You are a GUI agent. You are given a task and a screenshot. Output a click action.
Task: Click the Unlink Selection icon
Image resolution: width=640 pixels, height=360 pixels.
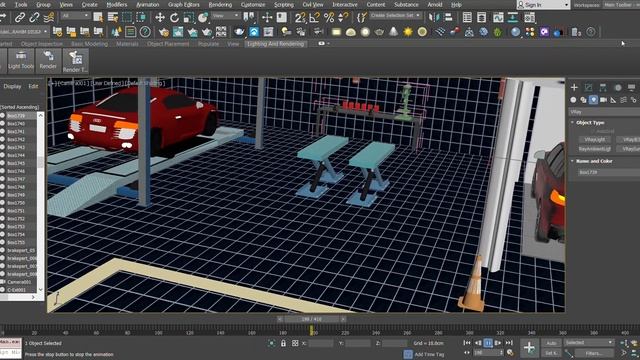pos(34,18)
